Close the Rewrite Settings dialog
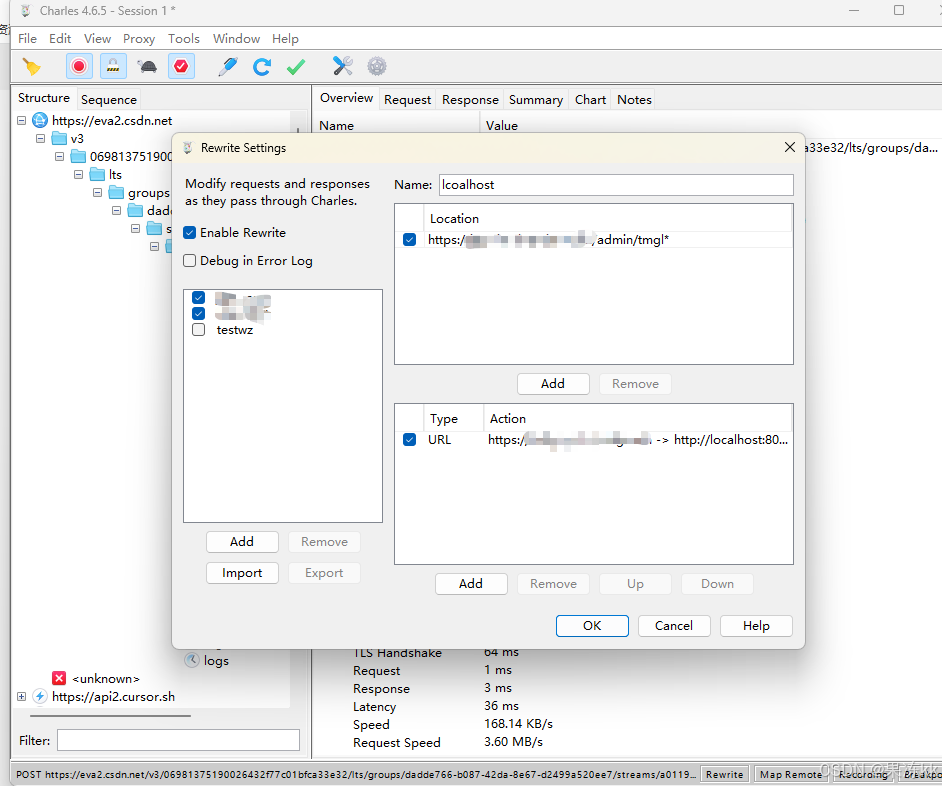The width and height of the screenshot is (942, 786). [790, 147]
